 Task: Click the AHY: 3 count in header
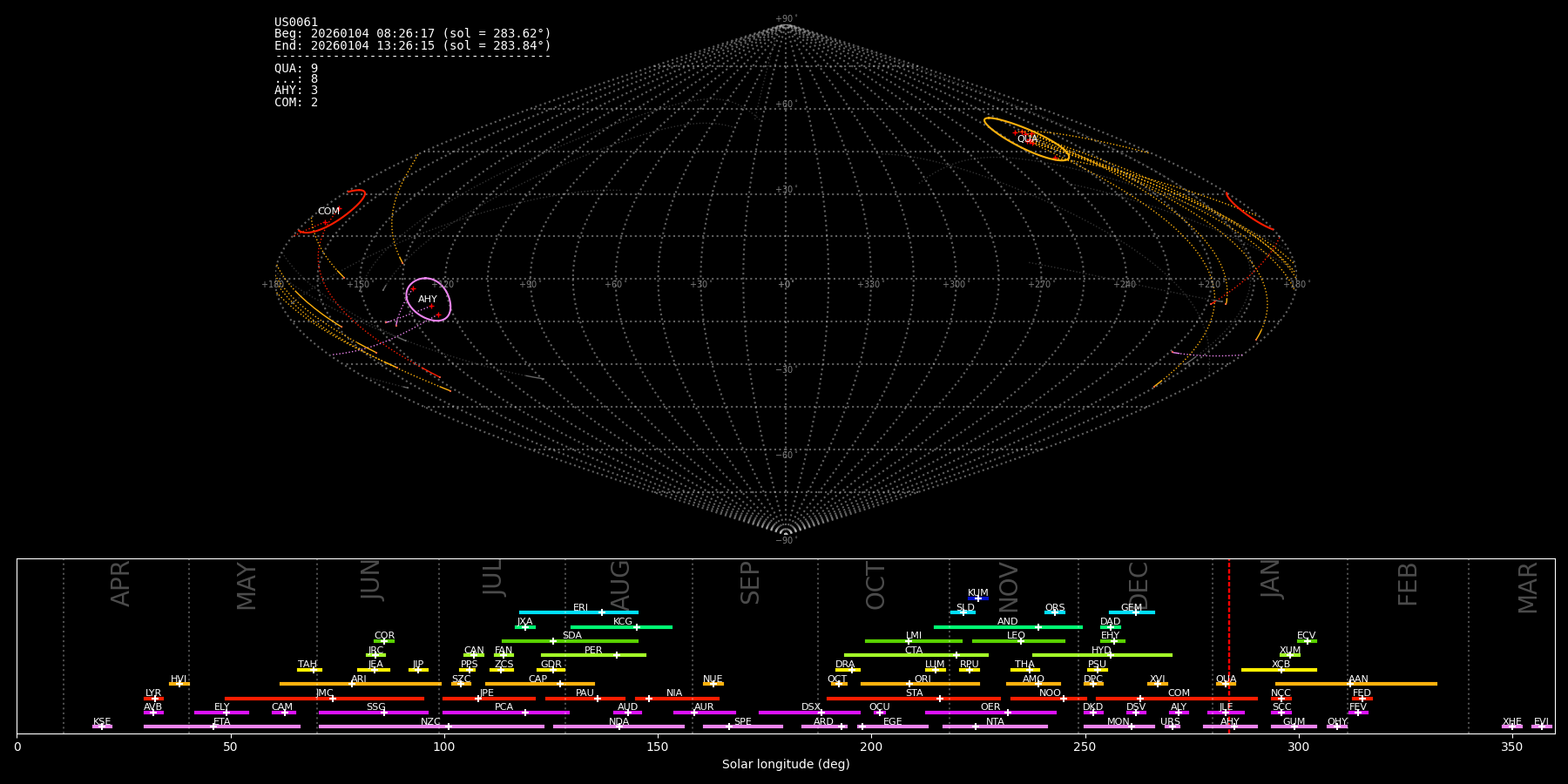(296, 91)
